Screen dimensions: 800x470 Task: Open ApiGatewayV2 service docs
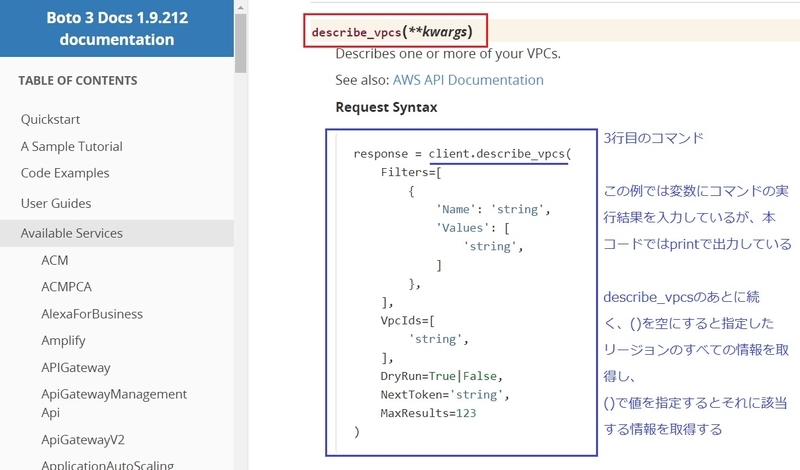[x=83, y=440]
